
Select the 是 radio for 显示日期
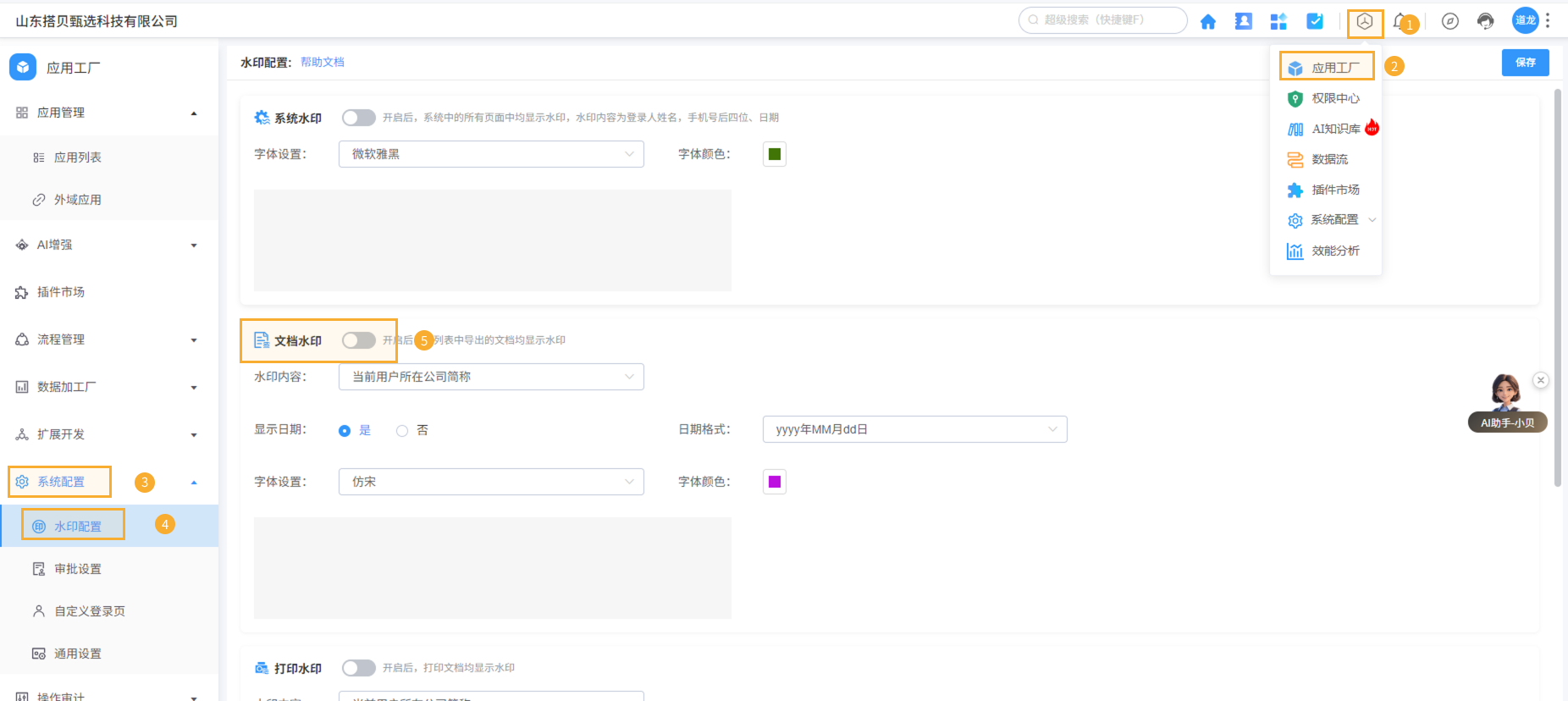coord(345,430)
